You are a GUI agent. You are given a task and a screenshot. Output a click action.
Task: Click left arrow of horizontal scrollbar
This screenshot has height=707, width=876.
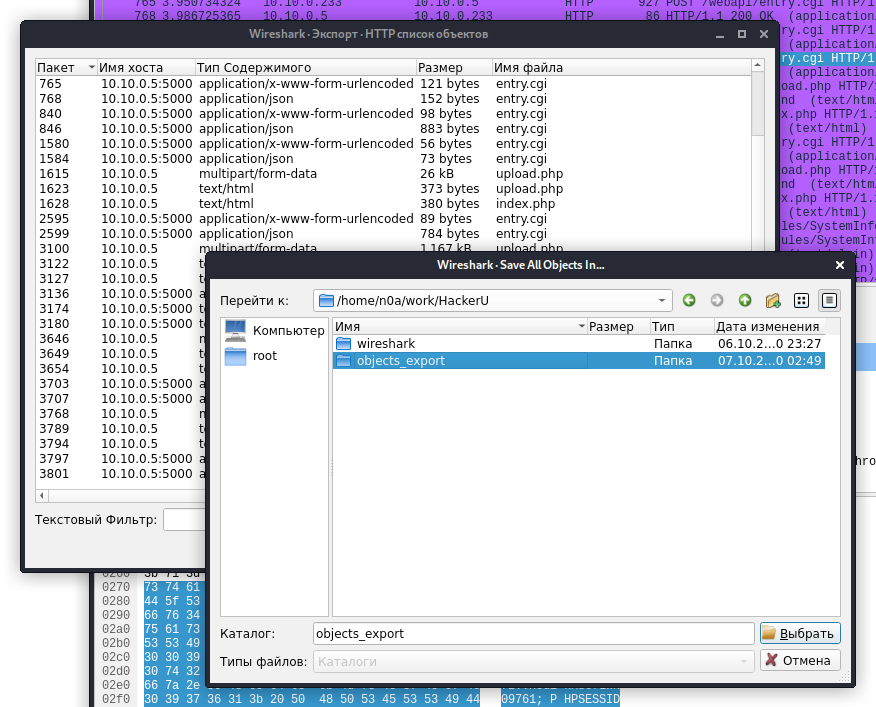(x=42, y=495)
